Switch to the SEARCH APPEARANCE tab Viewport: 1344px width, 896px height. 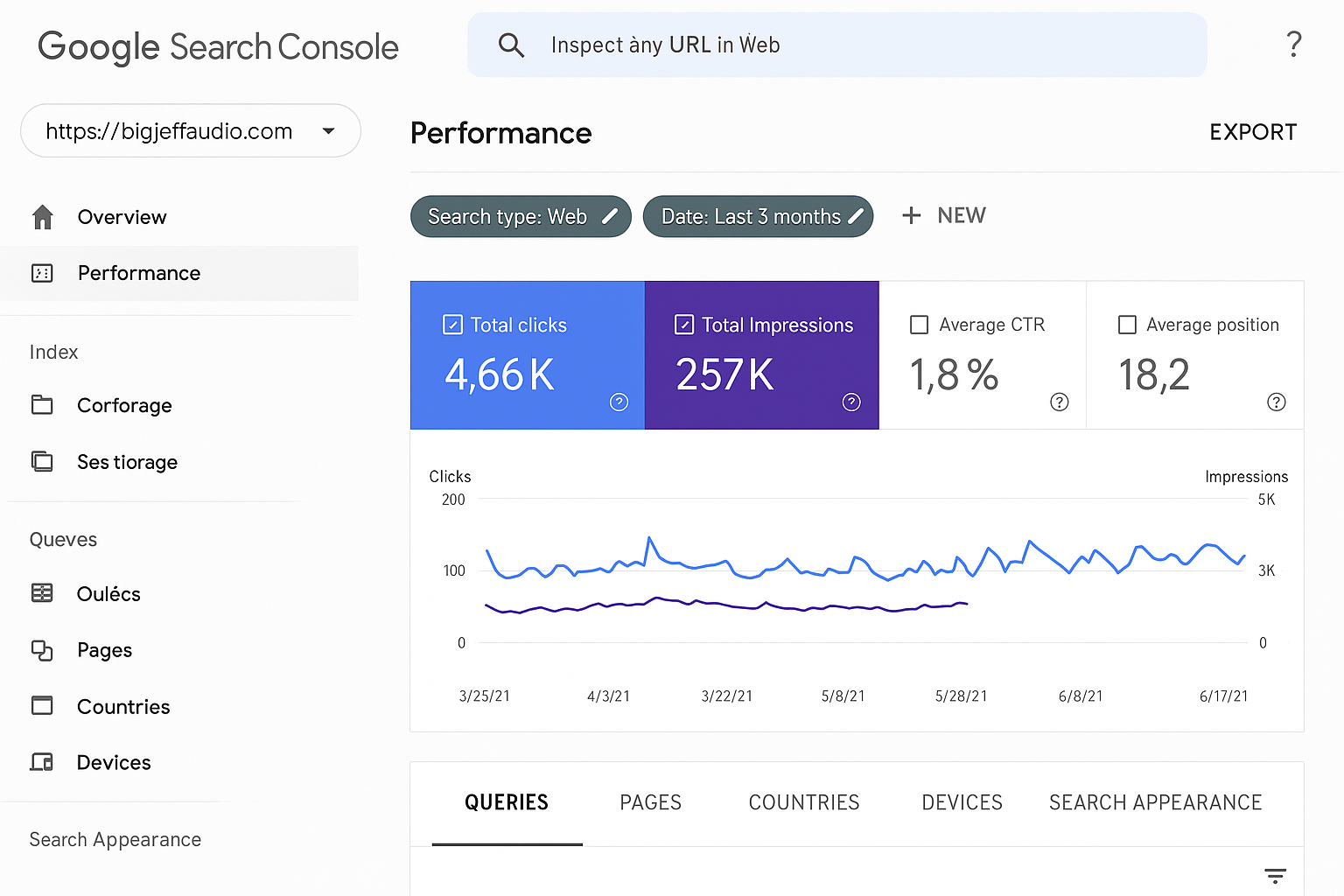pos(1155,802)
